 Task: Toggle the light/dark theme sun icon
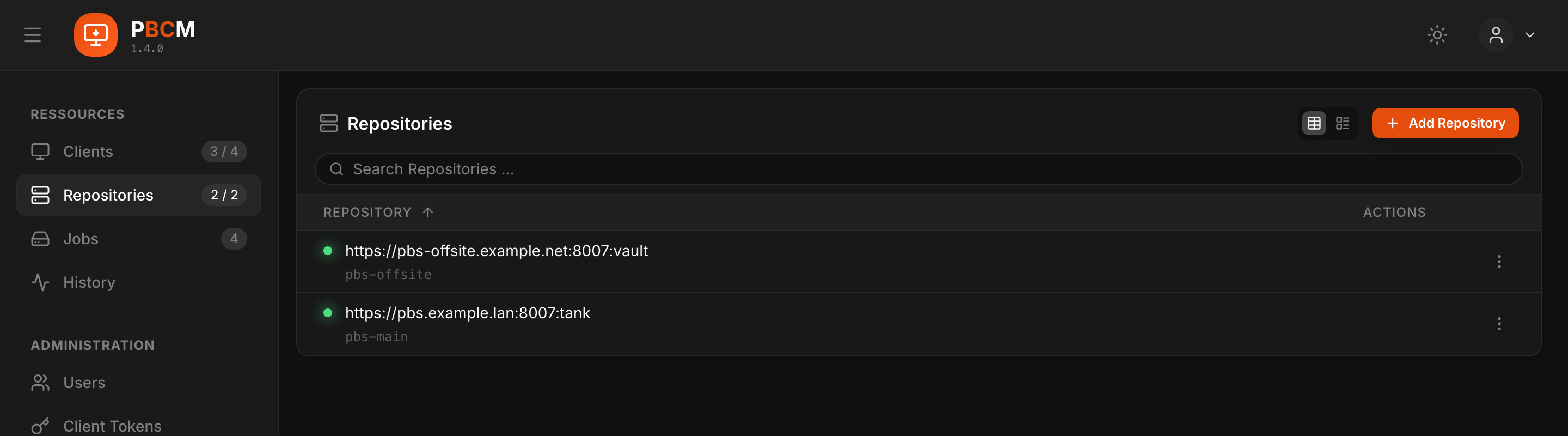click(1437, 35)
